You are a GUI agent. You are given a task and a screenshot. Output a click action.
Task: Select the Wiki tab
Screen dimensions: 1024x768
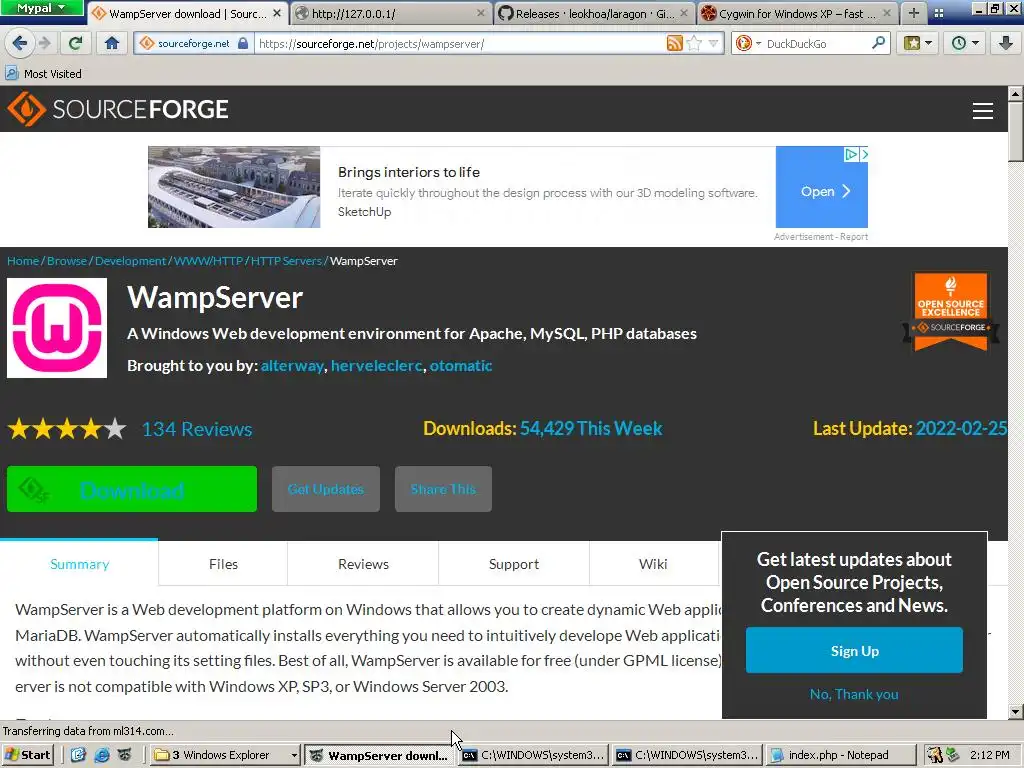click(653, 564)
